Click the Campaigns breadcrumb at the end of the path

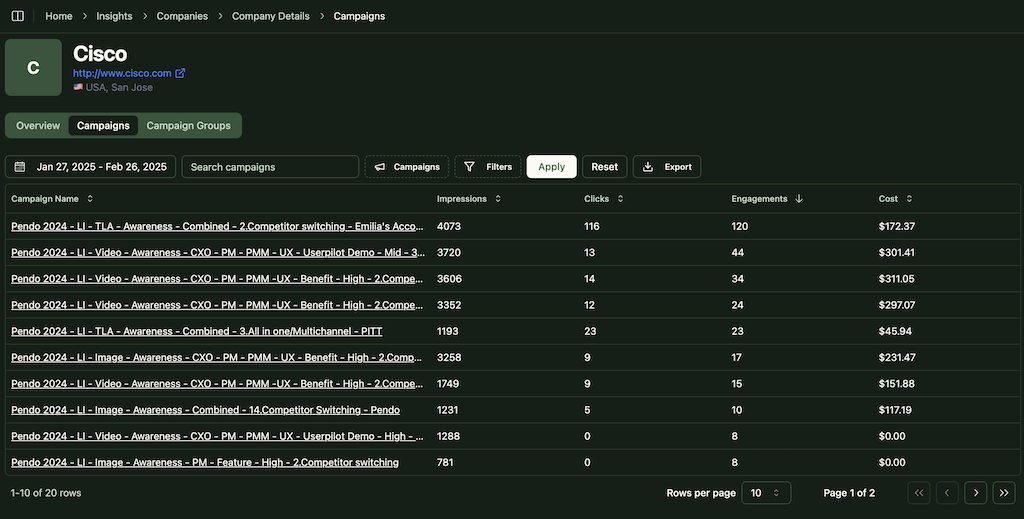pyautogui.click(x=359, y=16)
